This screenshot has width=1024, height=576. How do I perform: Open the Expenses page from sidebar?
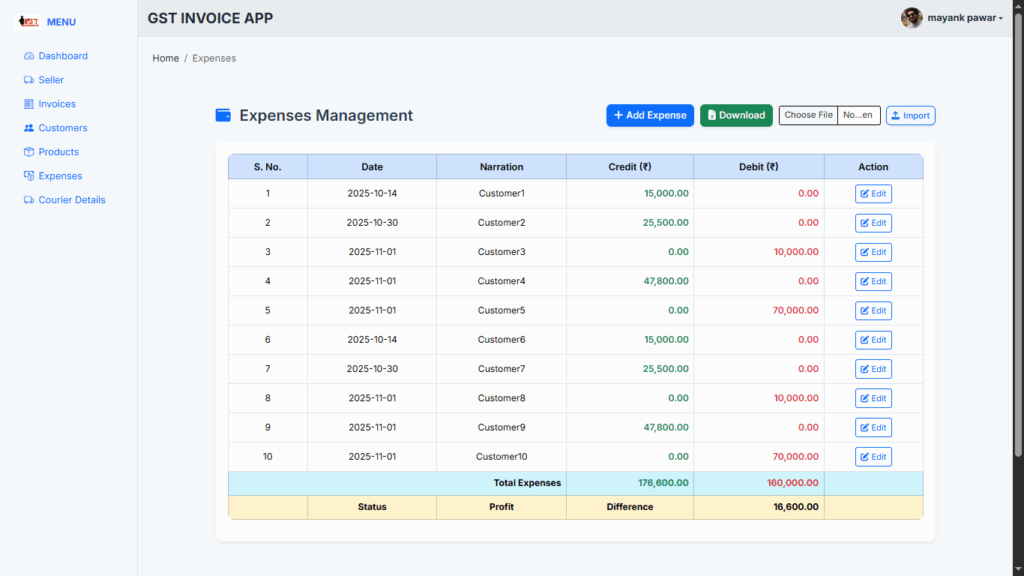[60, 176]
